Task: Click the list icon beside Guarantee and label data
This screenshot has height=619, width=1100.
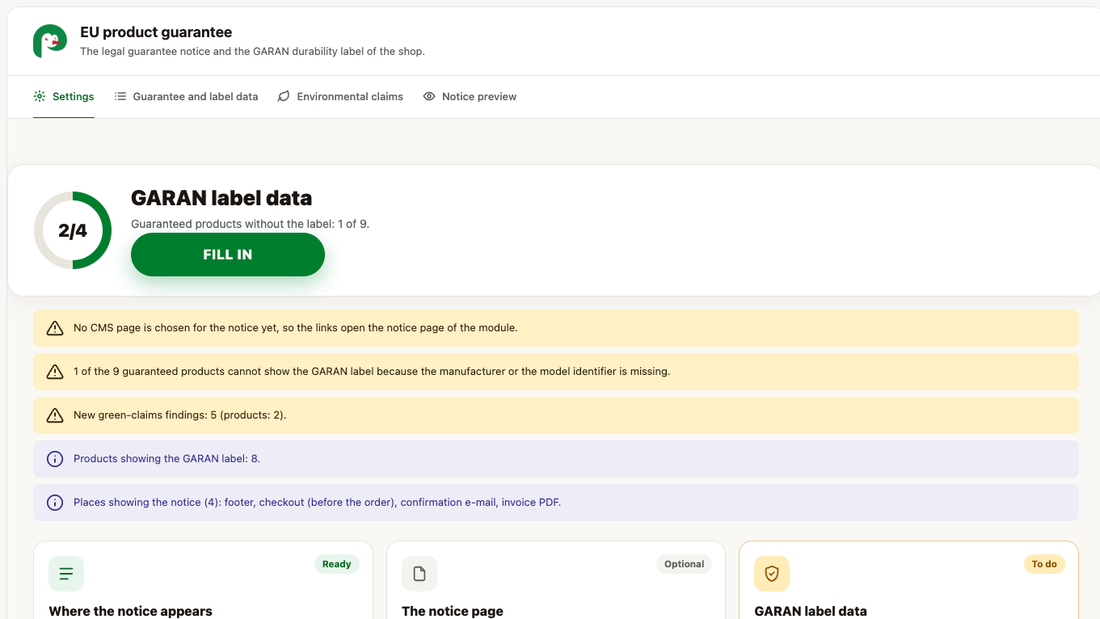Action: click(121, 96)
